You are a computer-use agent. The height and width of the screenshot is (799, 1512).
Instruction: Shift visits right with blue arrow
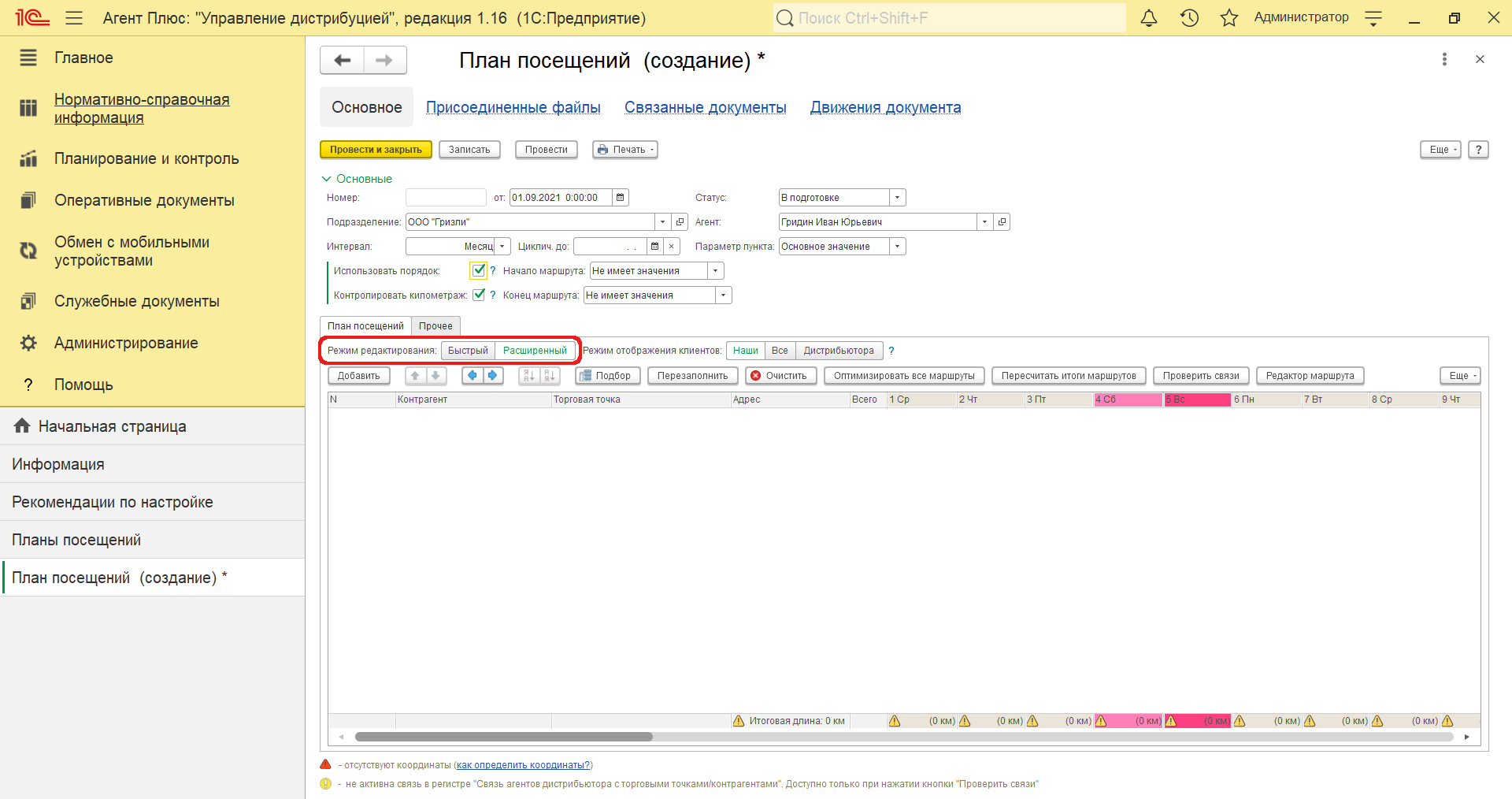click(x=492, y=376)
